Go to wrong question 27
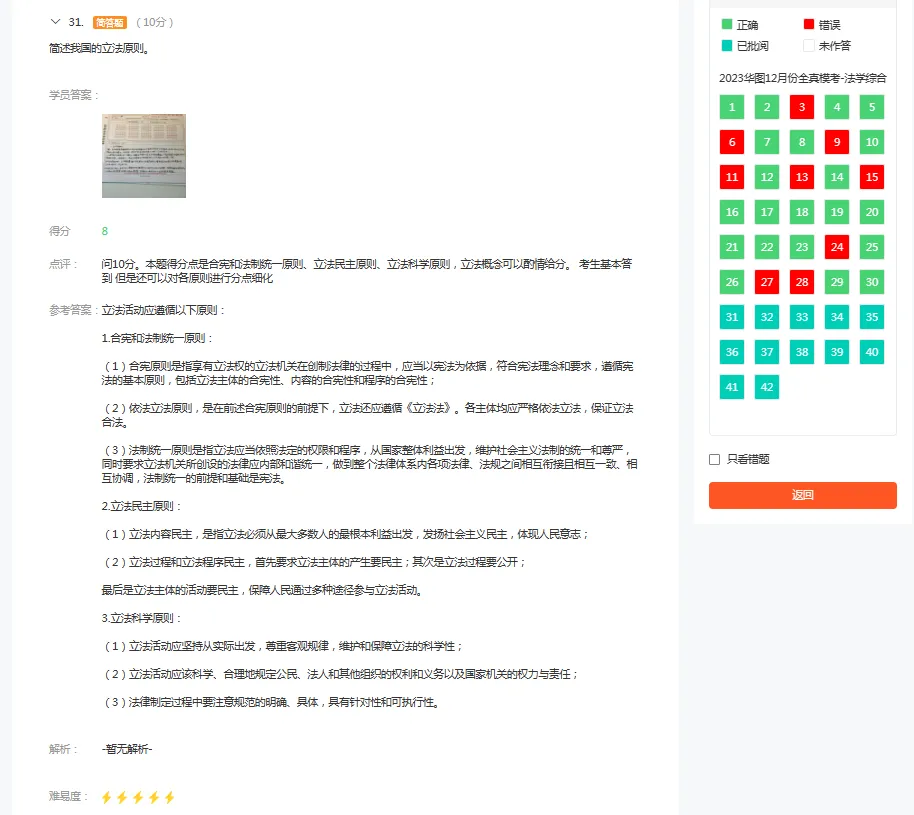This screenshot has height=815, width=914. click(x=767, y=282)
